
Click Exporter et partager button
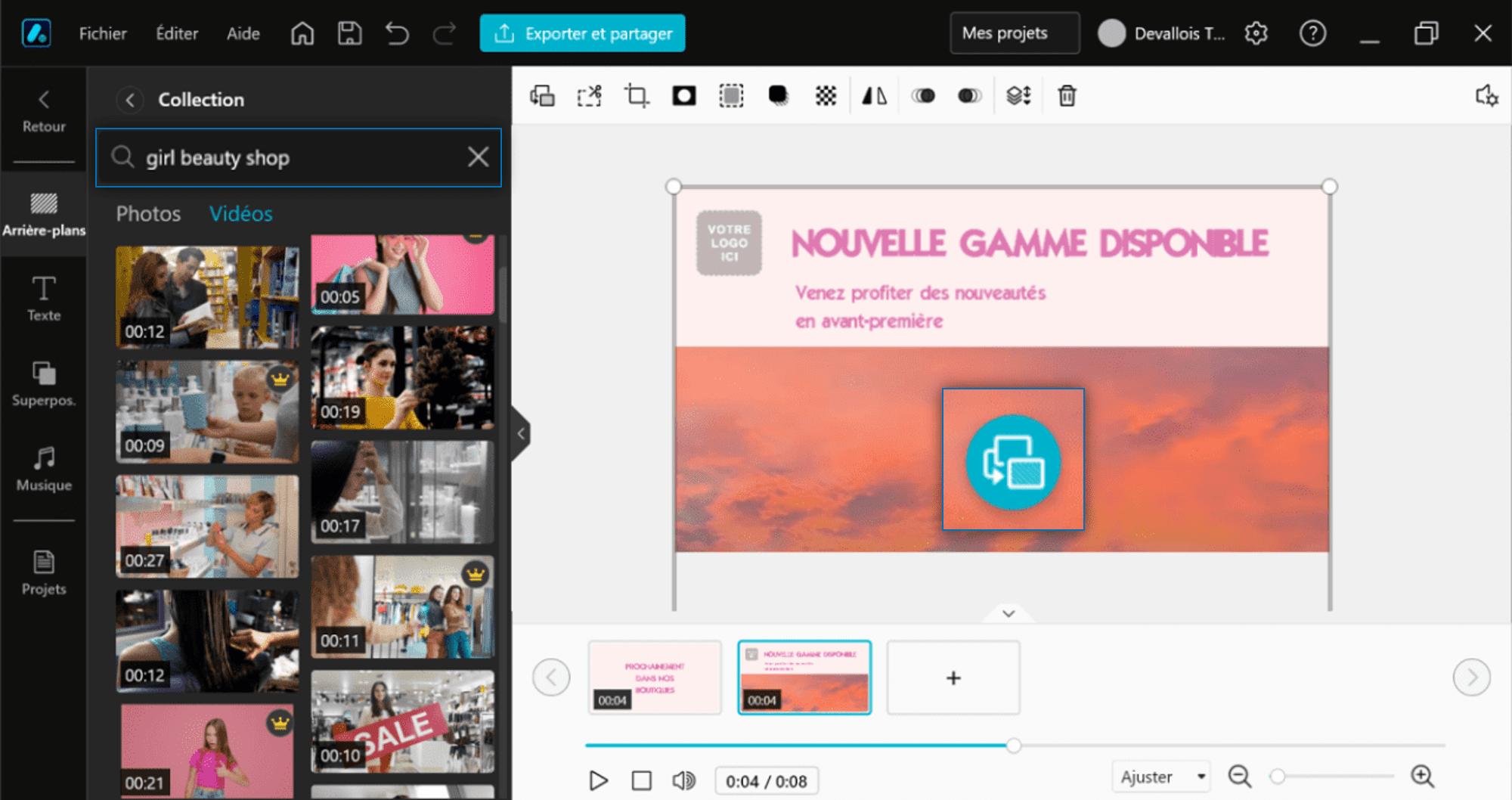tap(582, 33)
